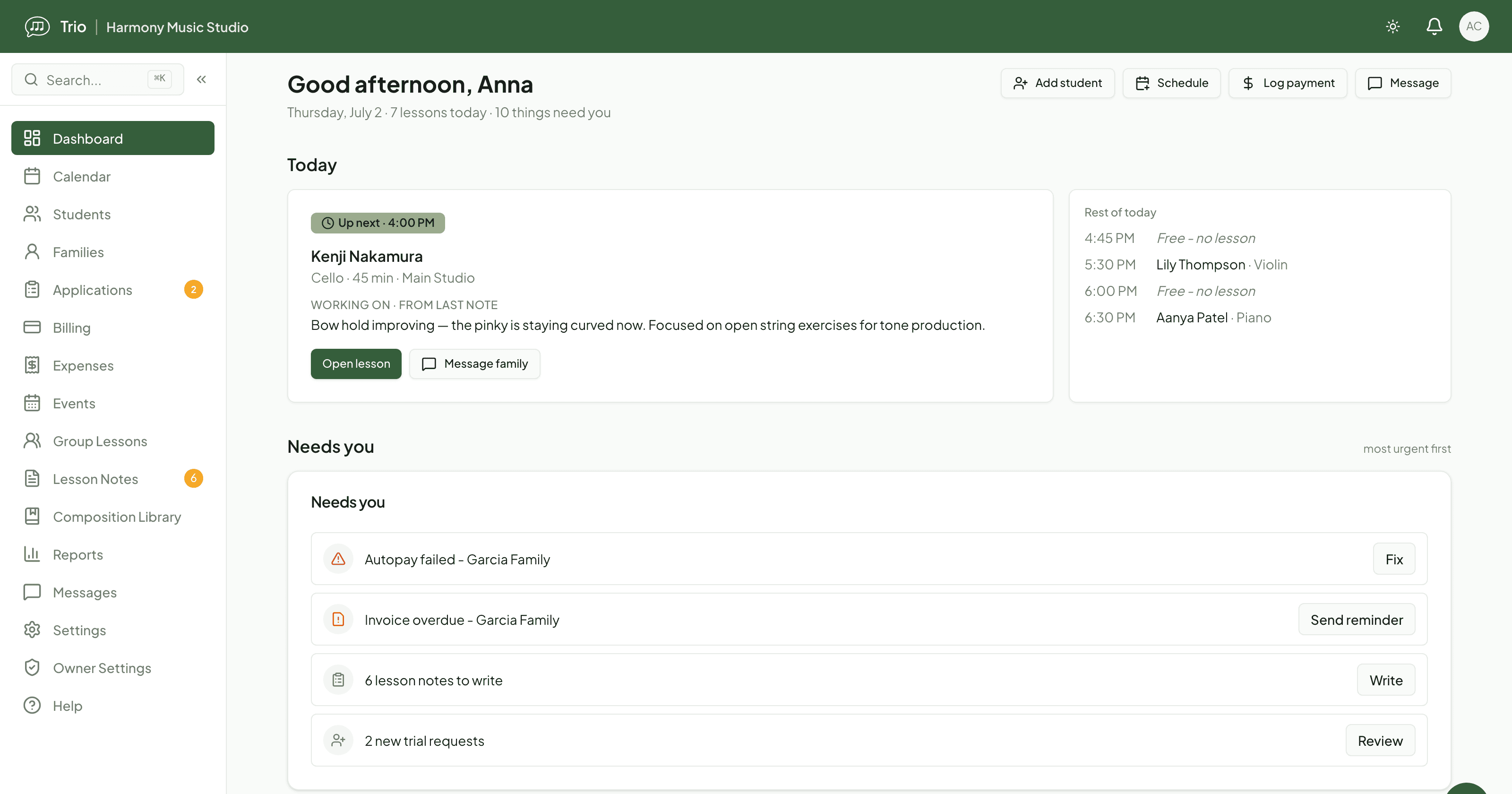Click the Billing card icon
Screen dimensions: 1512x794
point(32,327)
